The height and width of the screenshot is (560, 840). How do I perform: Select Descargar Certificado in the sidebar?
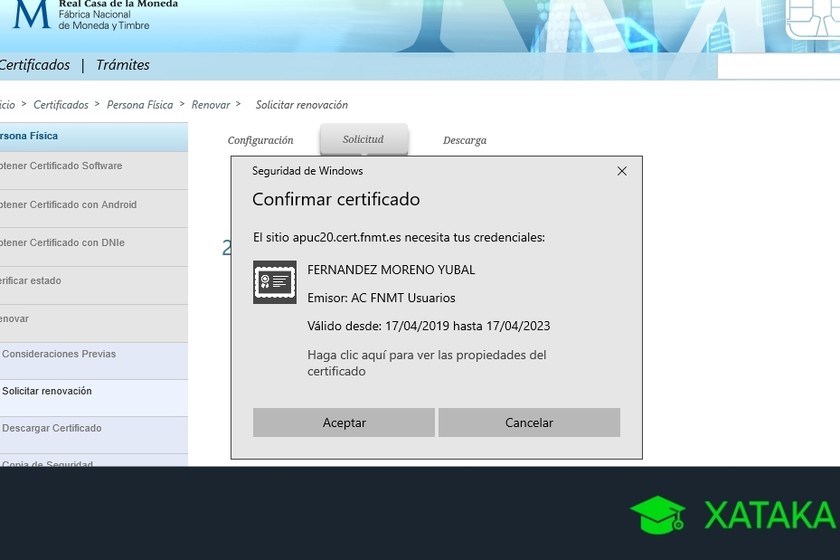52,429
